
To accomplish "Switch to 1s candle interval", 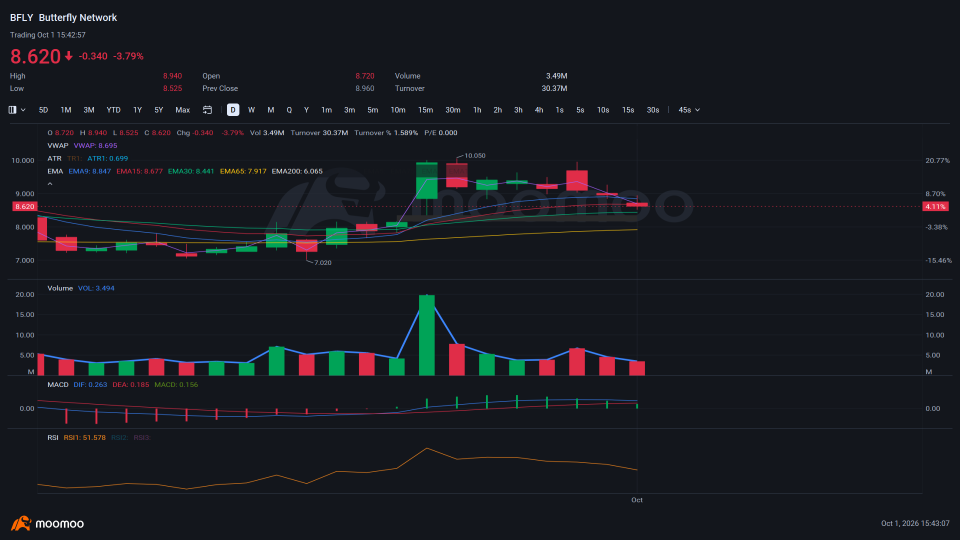I will (x=560, y=110).
